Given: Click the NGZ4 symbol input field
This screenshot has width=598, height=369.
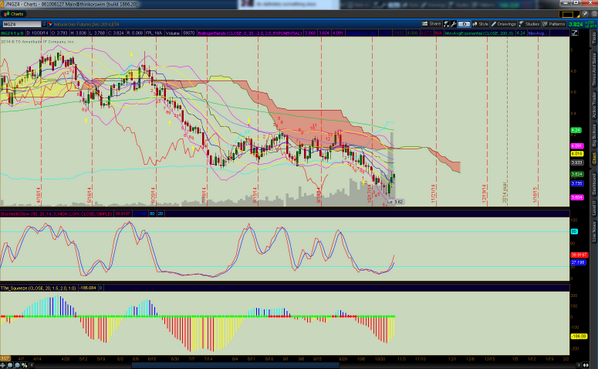Looking at the screenshot, I should click(x=21, y=24).
